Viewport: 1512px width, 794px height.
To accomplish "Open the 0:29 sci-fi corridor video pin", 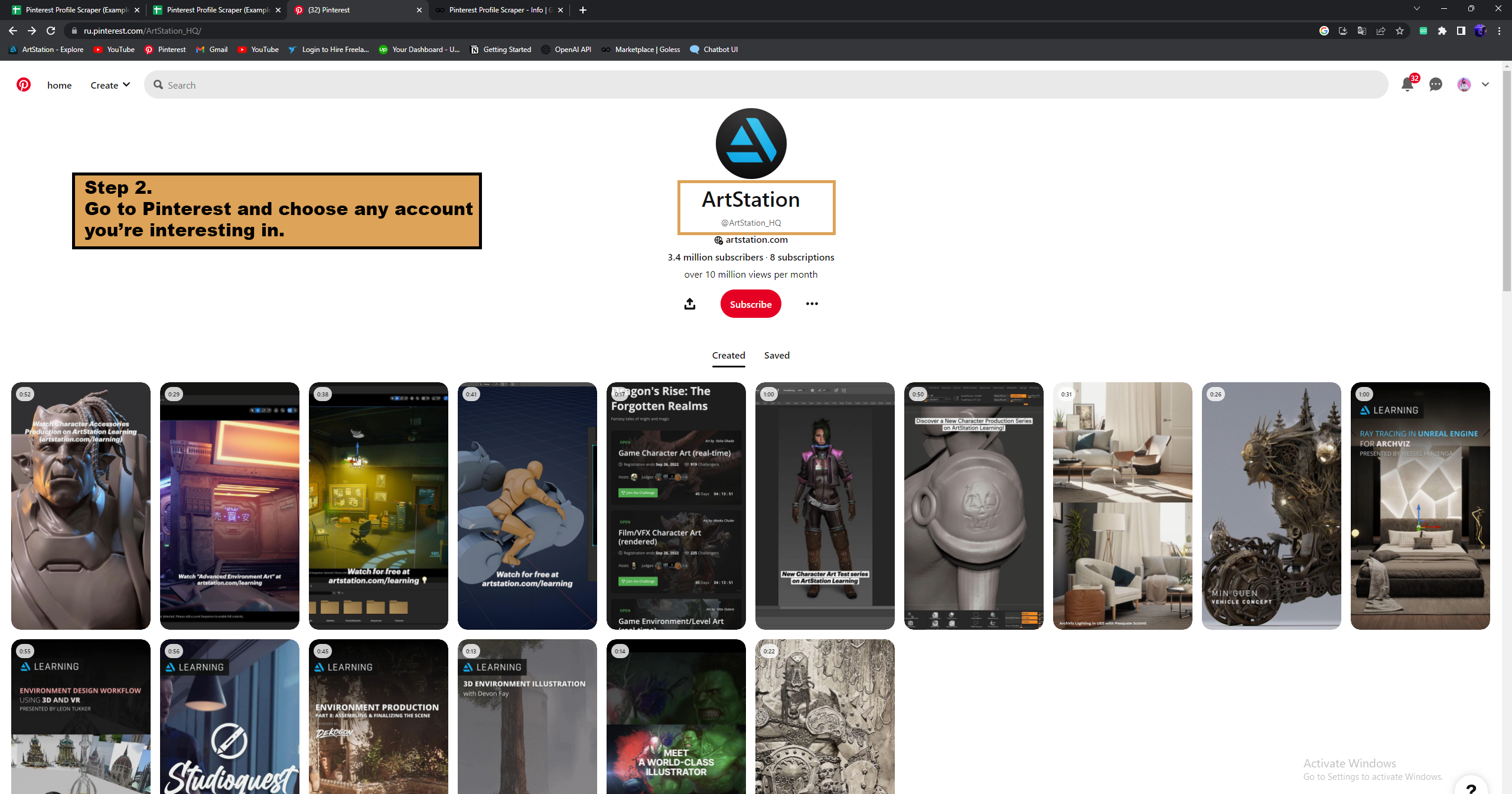I will click(230, 506).
